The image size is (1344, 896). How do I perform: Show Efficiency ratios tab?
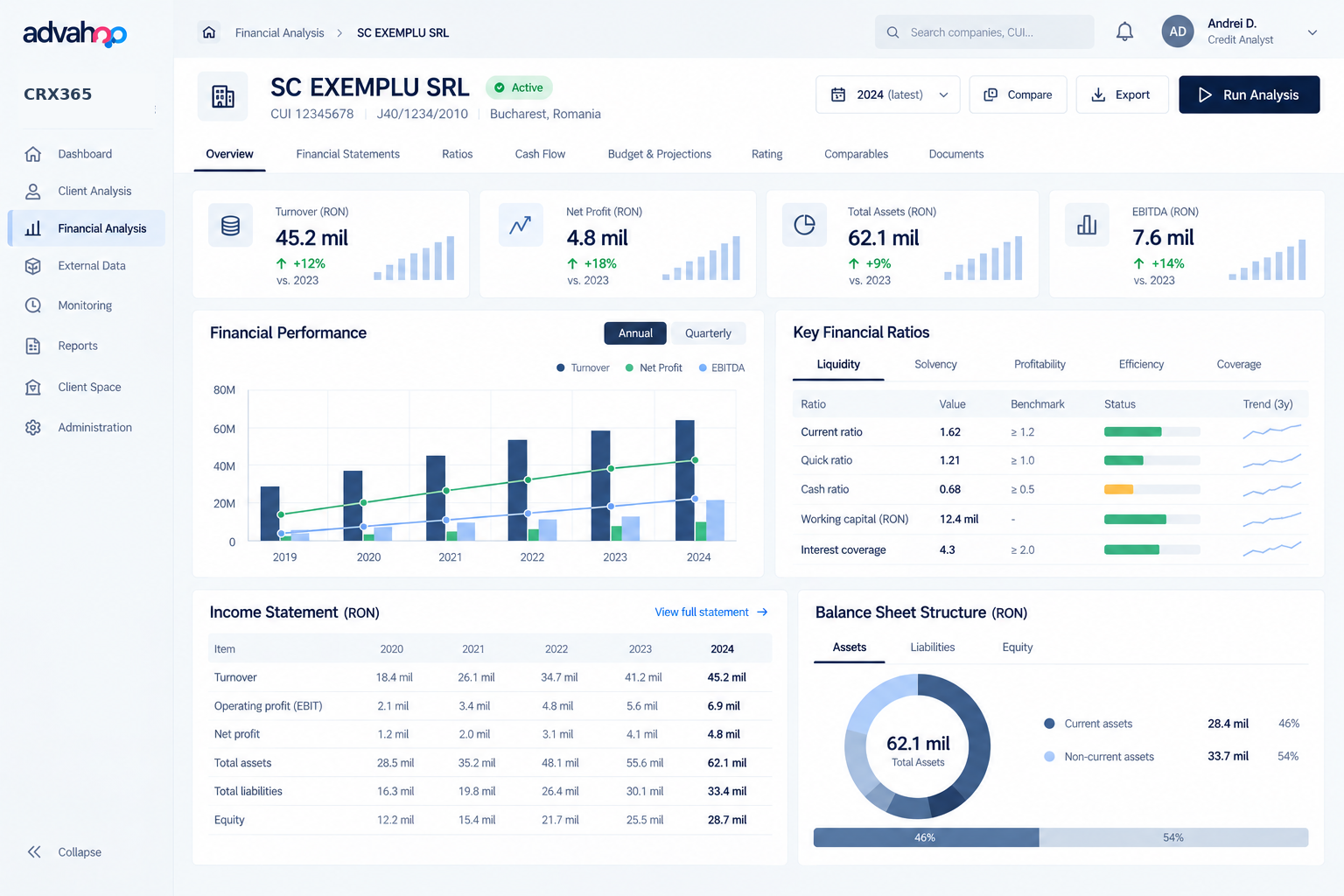[x=1141, y=364]
